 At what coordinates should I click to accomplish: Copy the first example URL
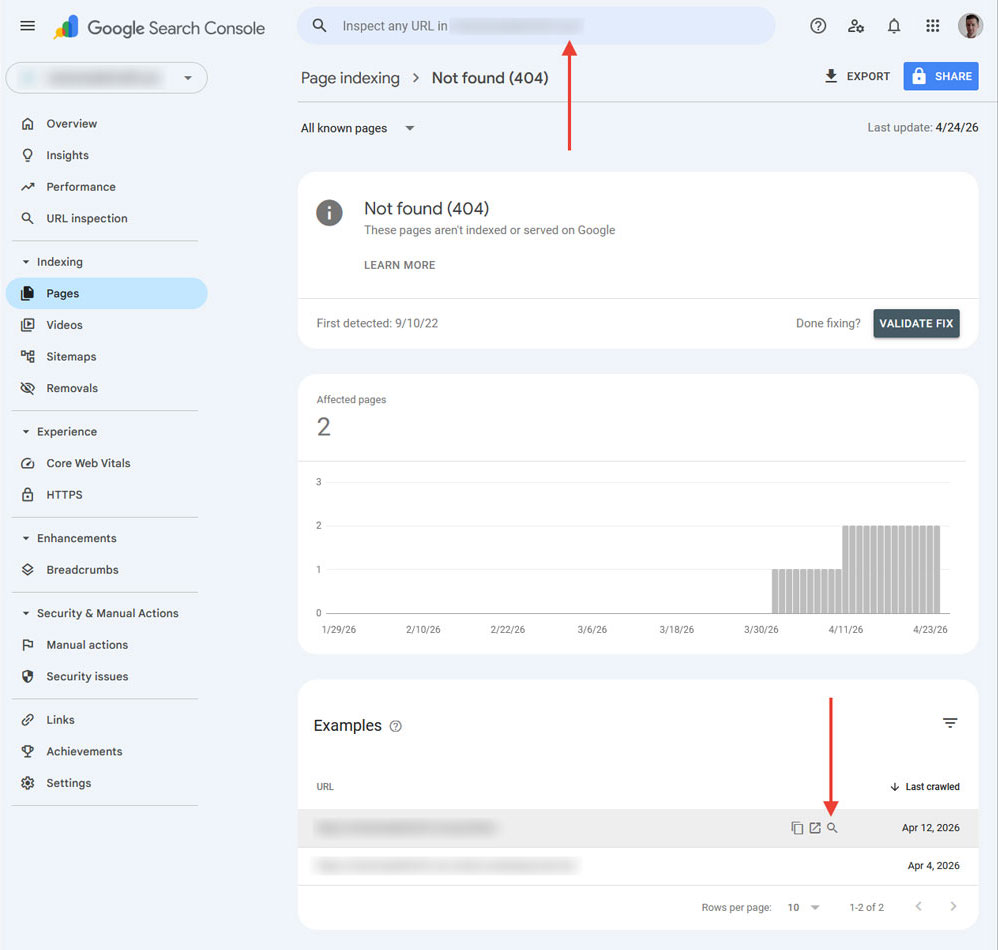797,827
